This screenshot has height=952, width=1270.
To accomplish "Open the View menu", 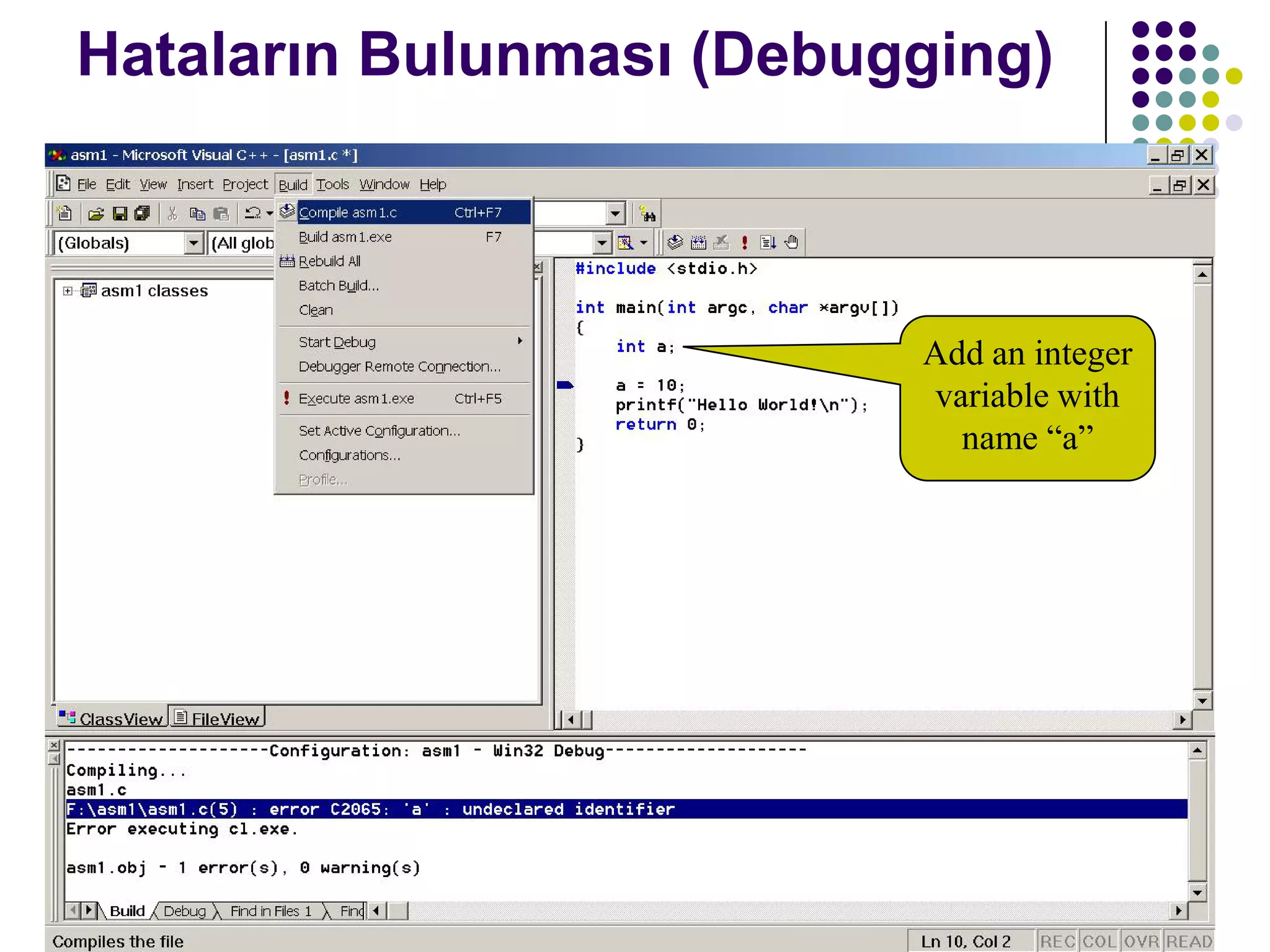I will point(153,184).
